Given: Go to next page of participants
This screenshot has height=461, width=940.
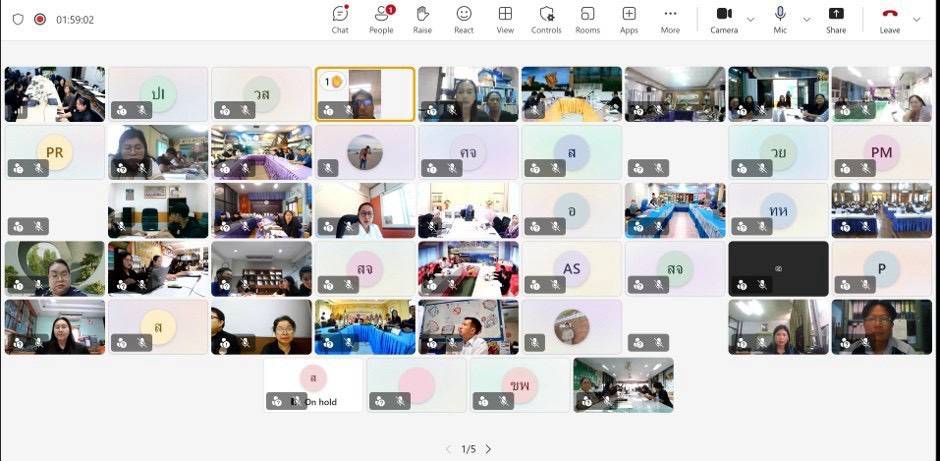Looking at the screenshot, I should [488, 449].
